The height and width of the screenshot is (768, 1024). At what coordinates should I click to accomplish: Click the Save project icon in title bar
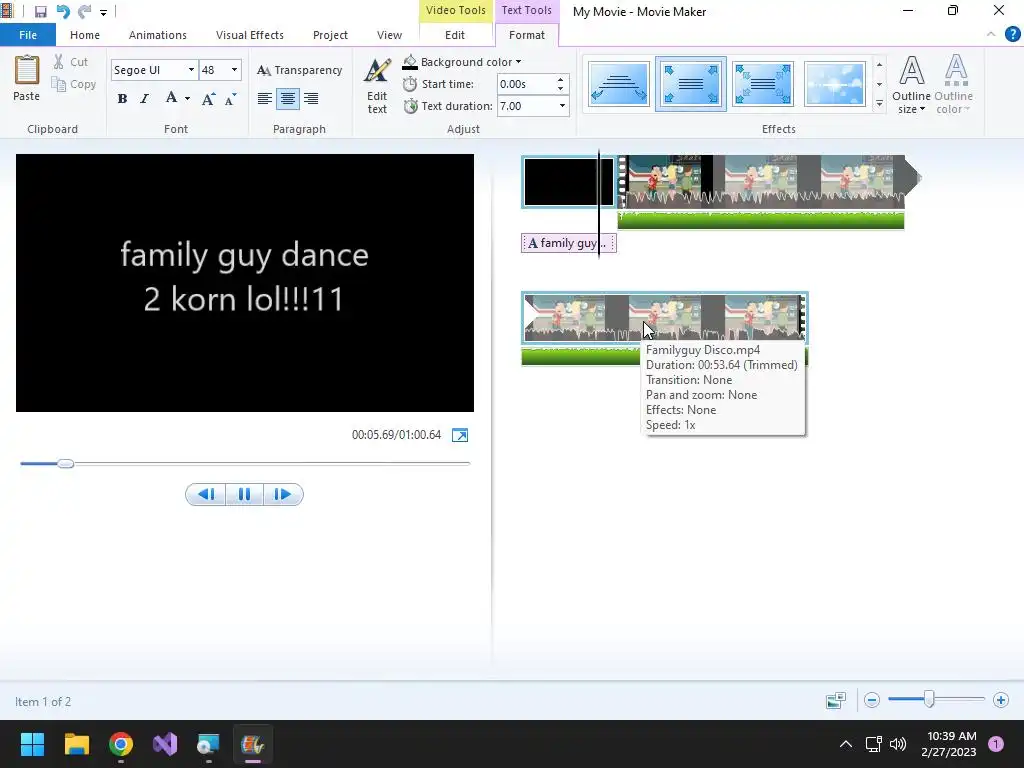click(40, 11)
